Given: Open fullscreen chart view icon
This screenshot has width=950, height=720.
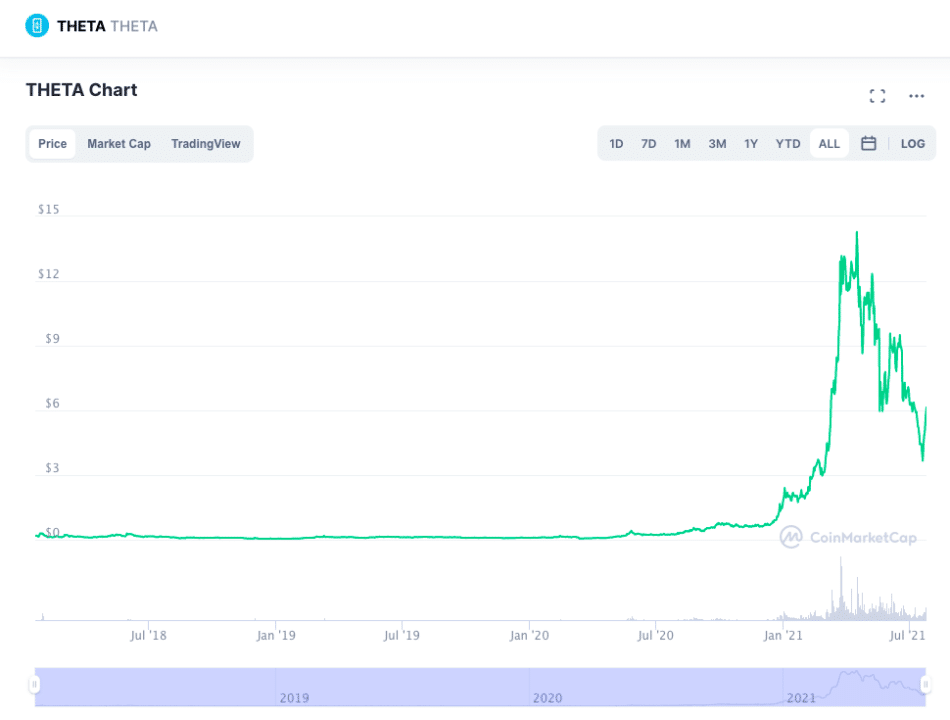Looking at the screenshot, I should coord(877,96).
